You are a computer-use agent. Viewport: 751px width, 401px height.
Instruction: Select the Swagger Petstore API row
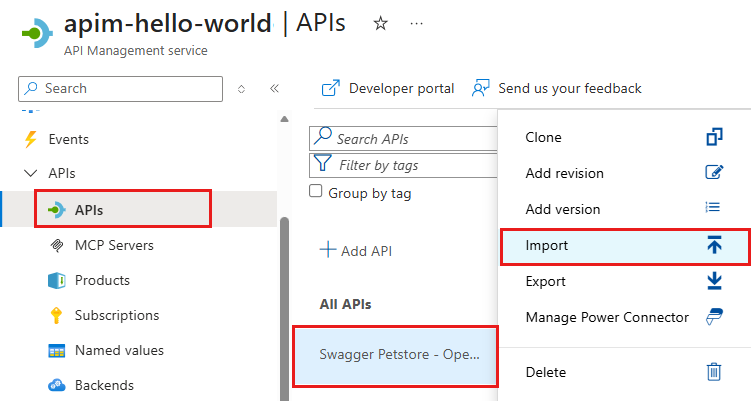coord(396,356)
